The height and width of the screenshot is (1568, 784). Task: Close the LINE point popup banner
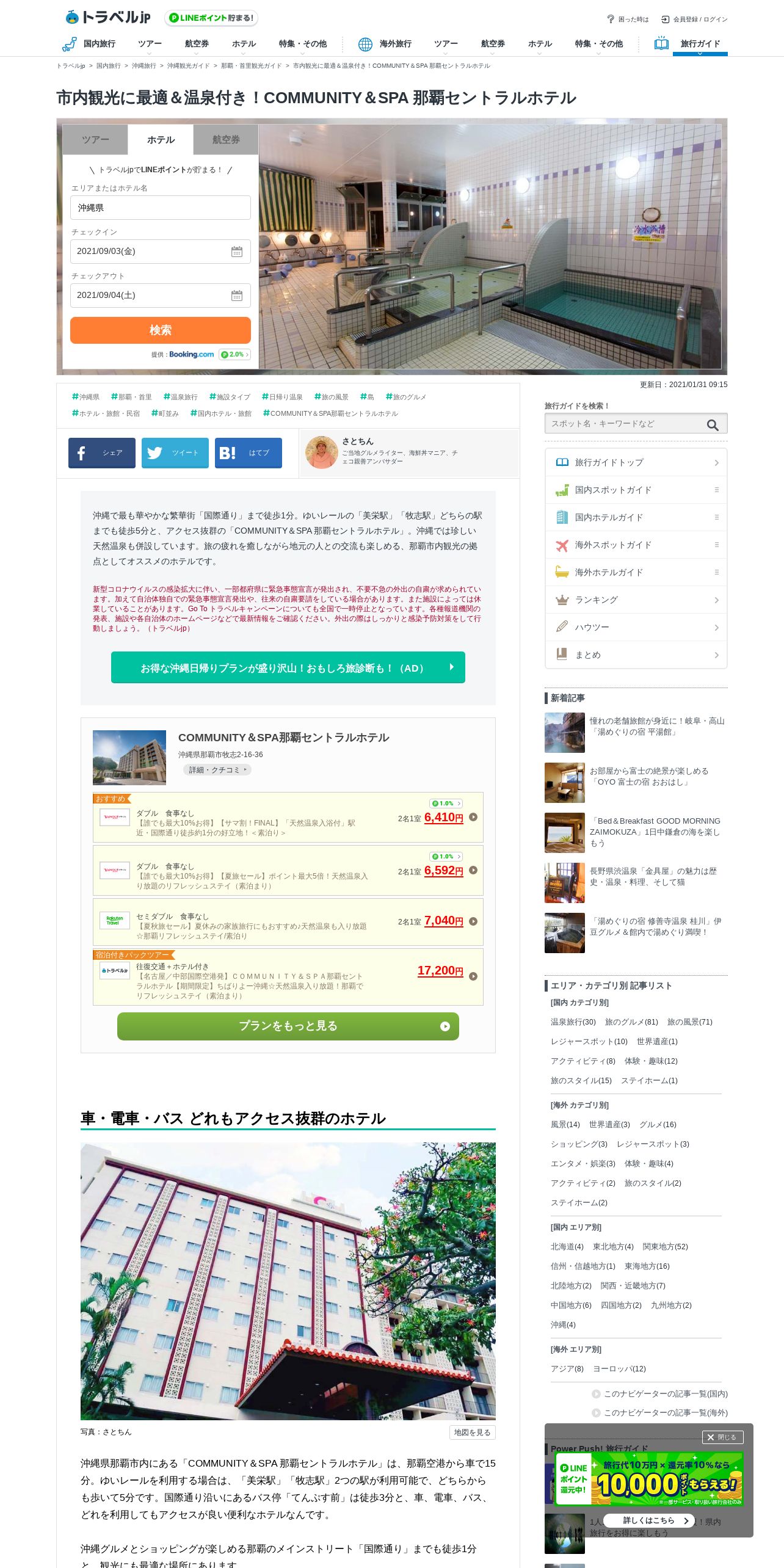(722, 1437)
